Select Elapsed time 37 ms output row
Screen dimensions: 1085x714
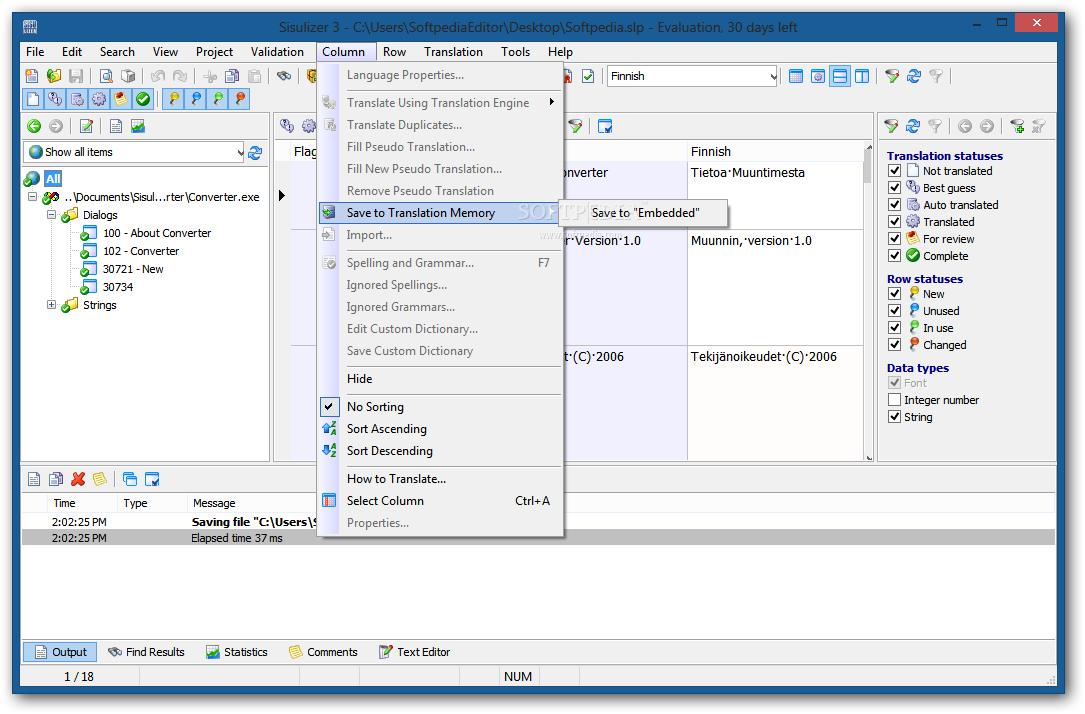pos(538,538)
